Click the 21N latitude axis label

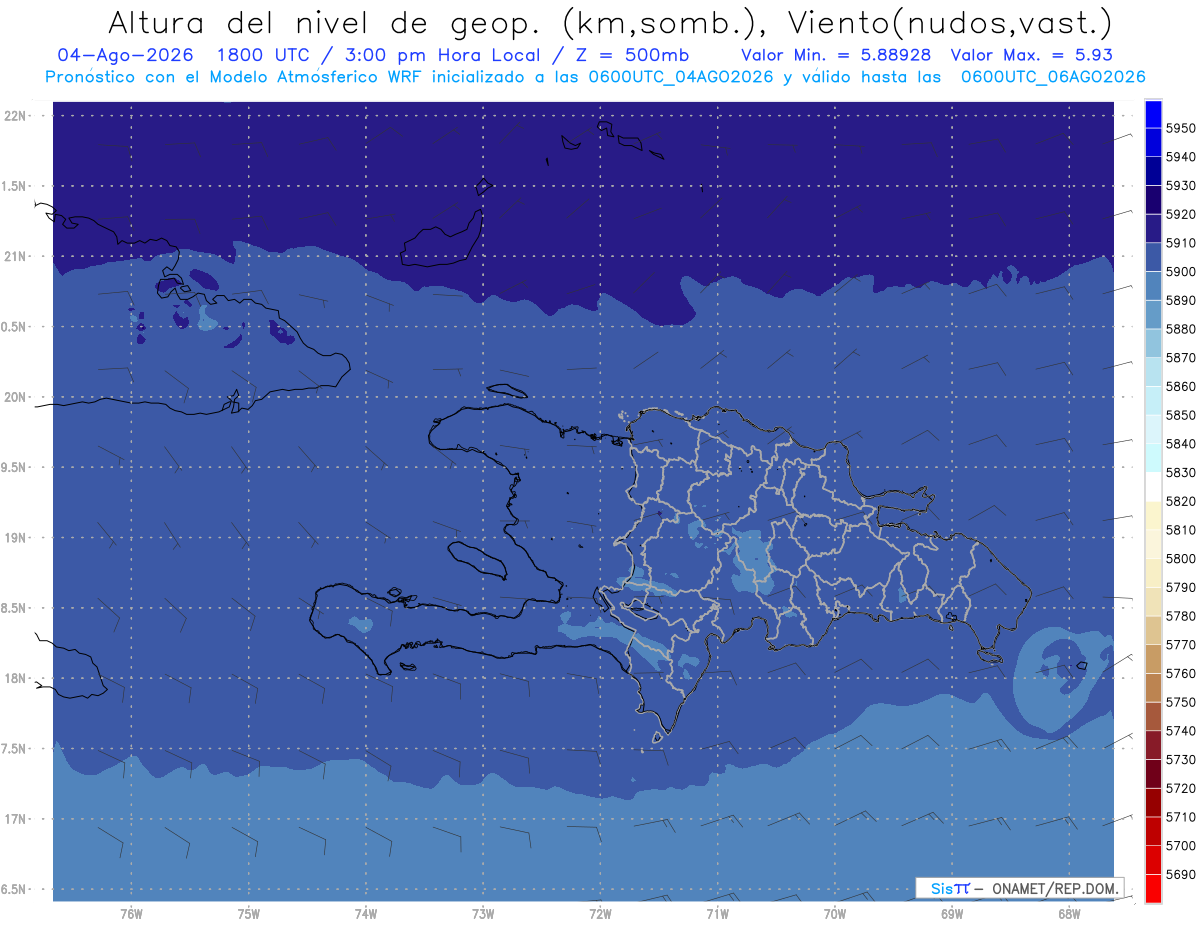[x=14, y=256]
